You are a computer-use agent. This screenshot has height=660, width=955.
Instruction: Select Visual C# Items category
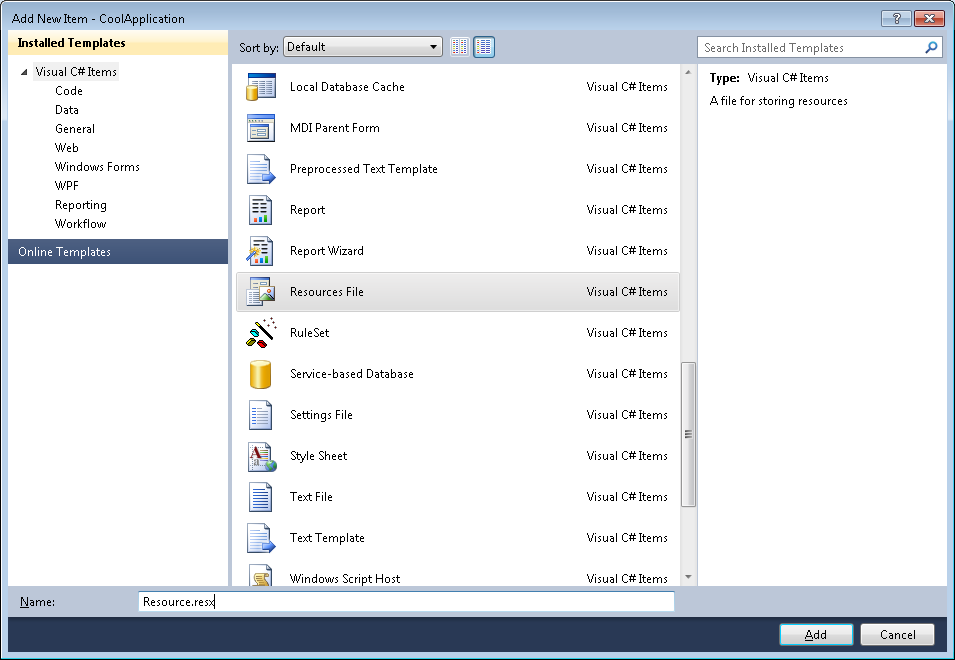click(76, 72)
